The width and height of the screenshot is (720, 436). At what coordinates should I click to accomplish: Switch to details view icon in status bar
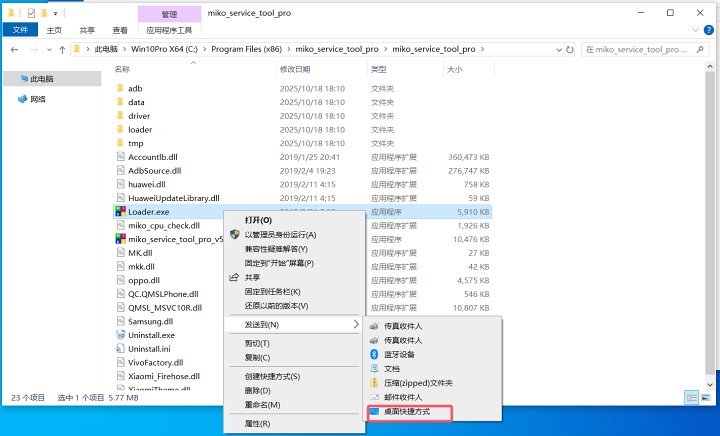coord(692,397)
